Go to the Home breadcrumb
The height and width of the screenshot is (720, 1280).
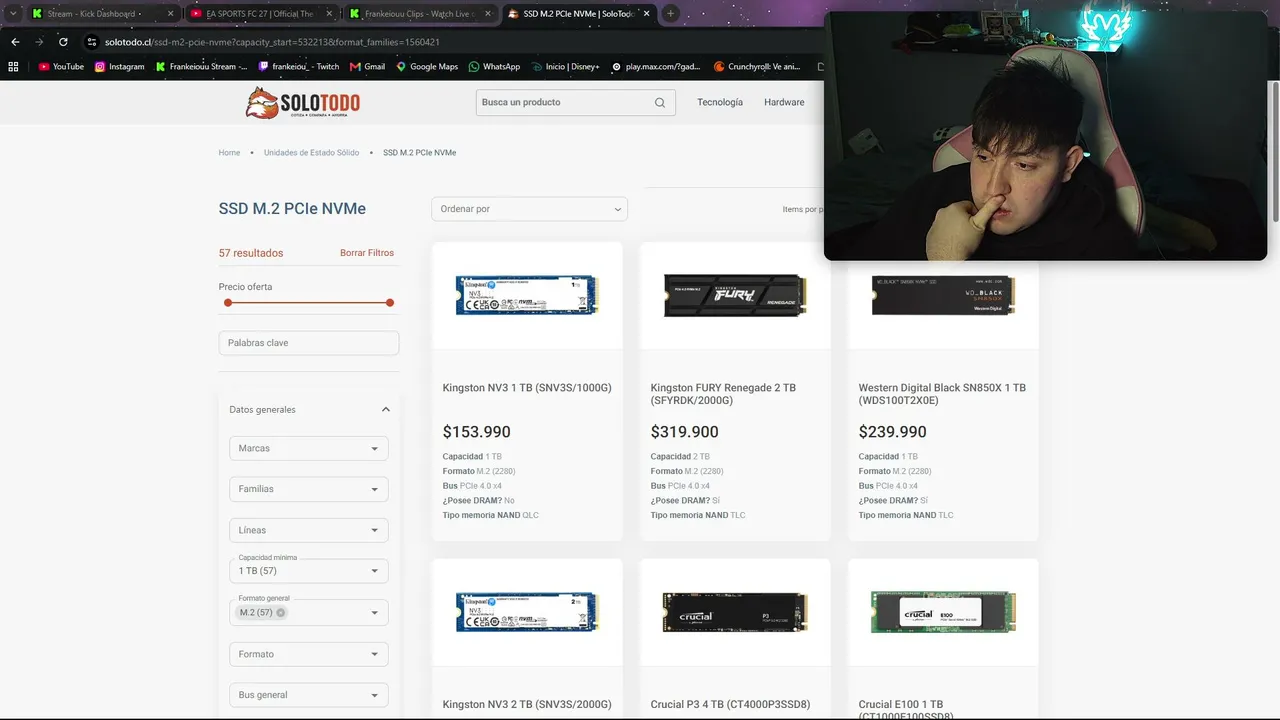[229, 153]
